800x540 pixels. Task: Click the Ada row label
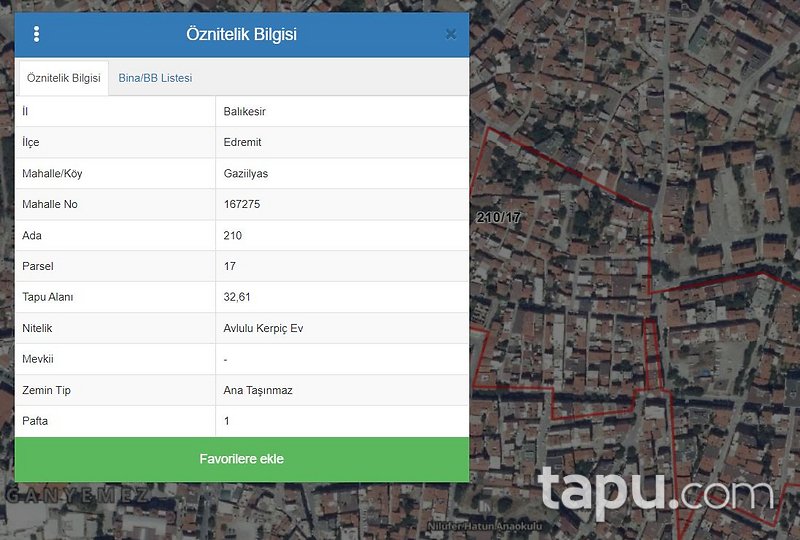point(32,235)
